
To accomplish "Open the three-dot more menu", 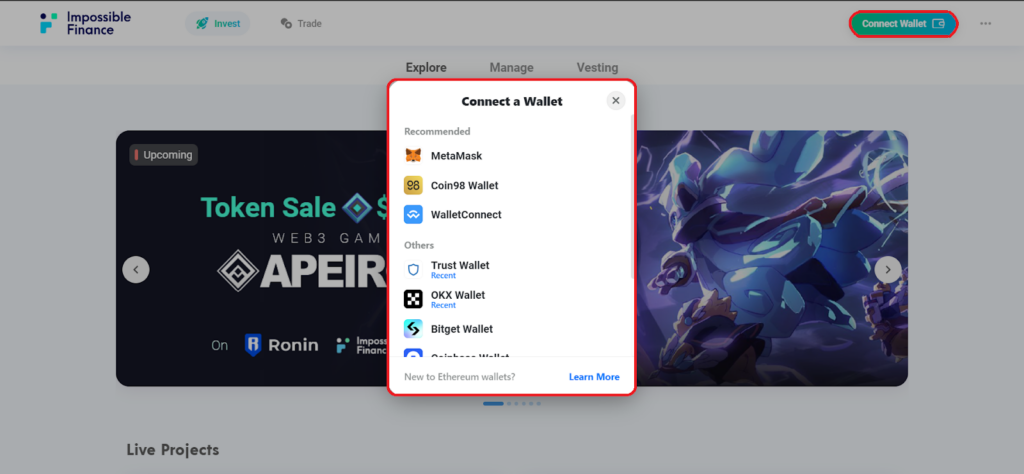I will click(985, 24).
